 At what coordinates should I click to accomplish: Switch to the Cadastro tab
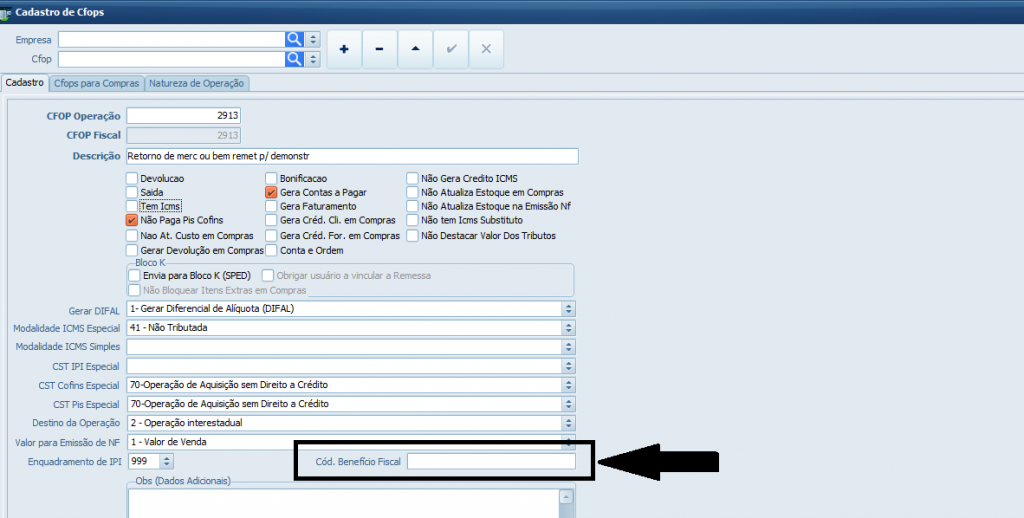[24, 83]
